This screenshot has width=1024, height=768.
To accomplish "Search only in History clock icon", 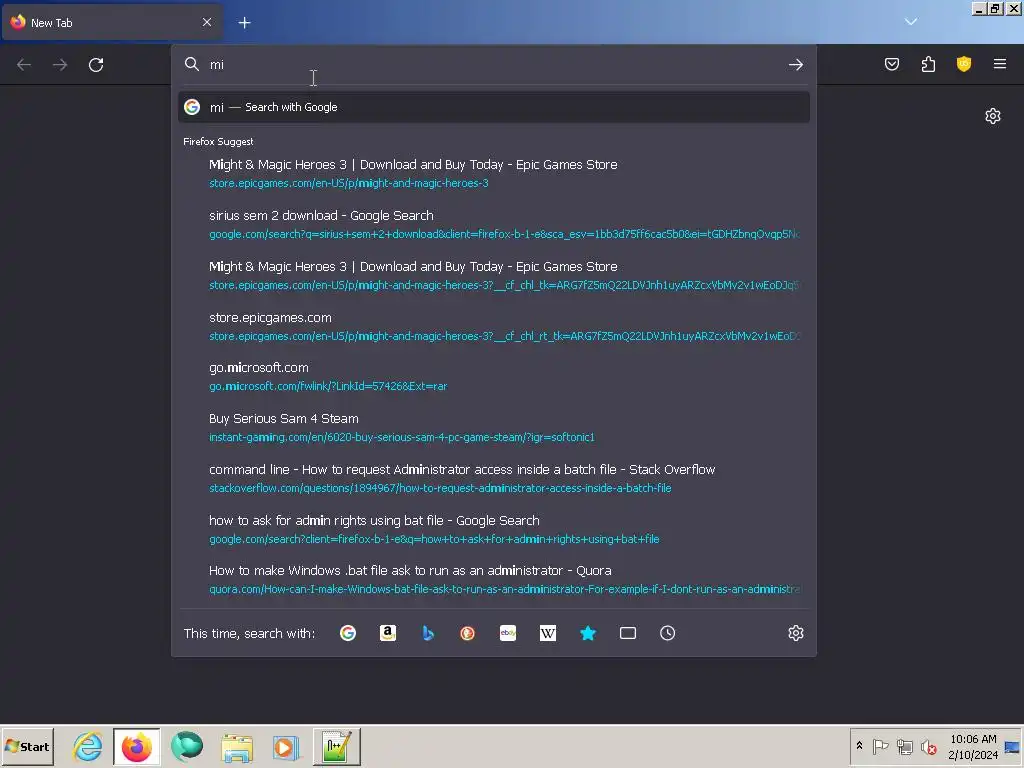I will point(667,633).
